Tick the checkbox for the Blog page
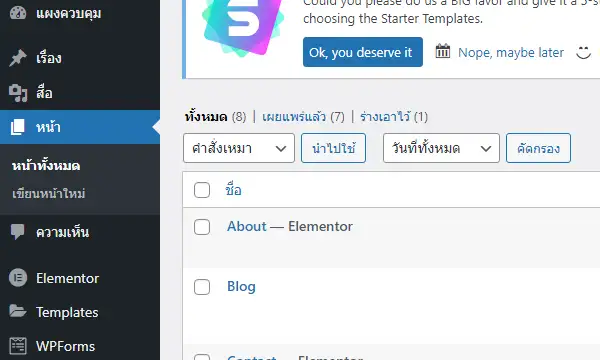 pos(202,287)
